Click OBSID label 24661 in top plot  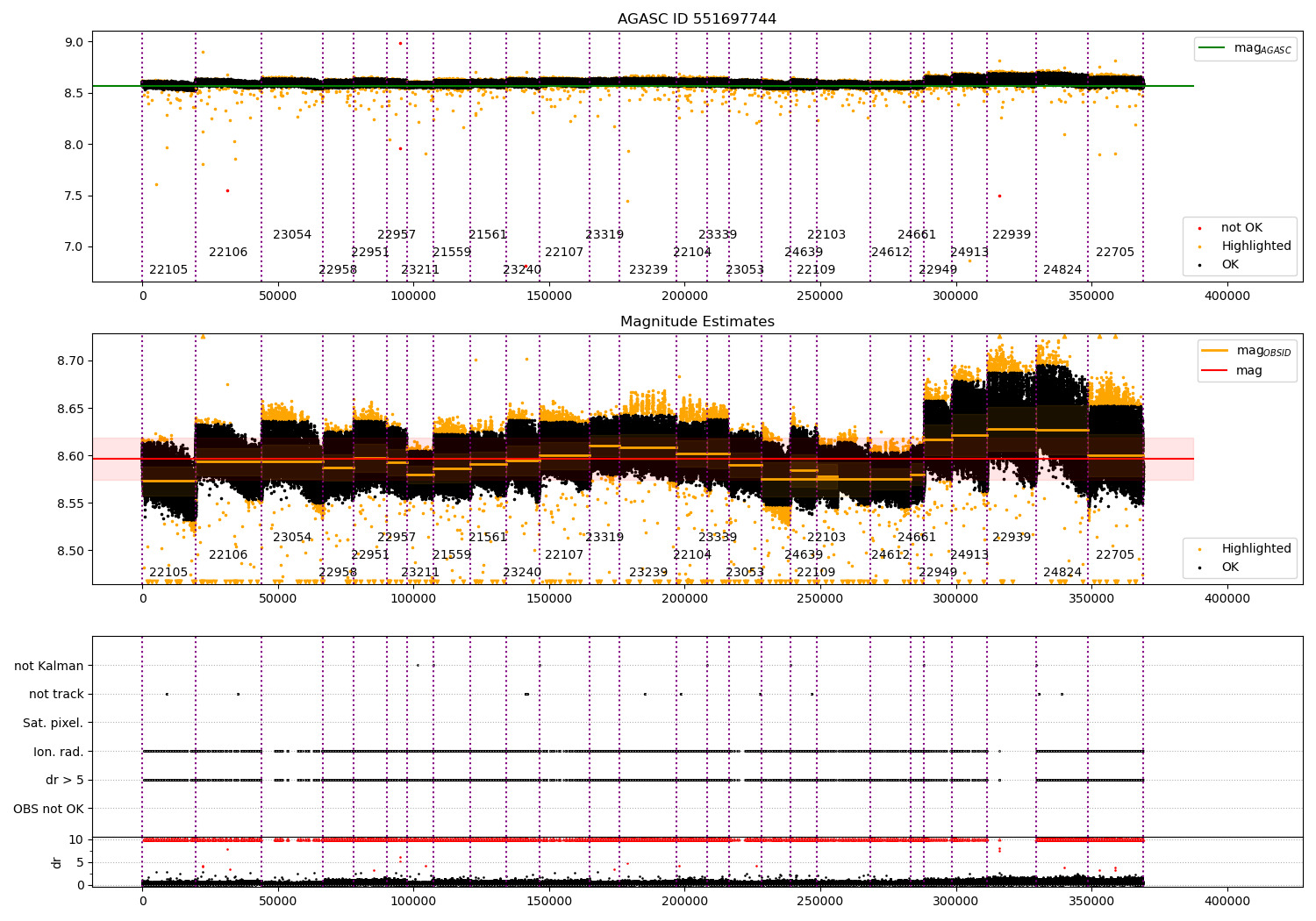[917, 235]
